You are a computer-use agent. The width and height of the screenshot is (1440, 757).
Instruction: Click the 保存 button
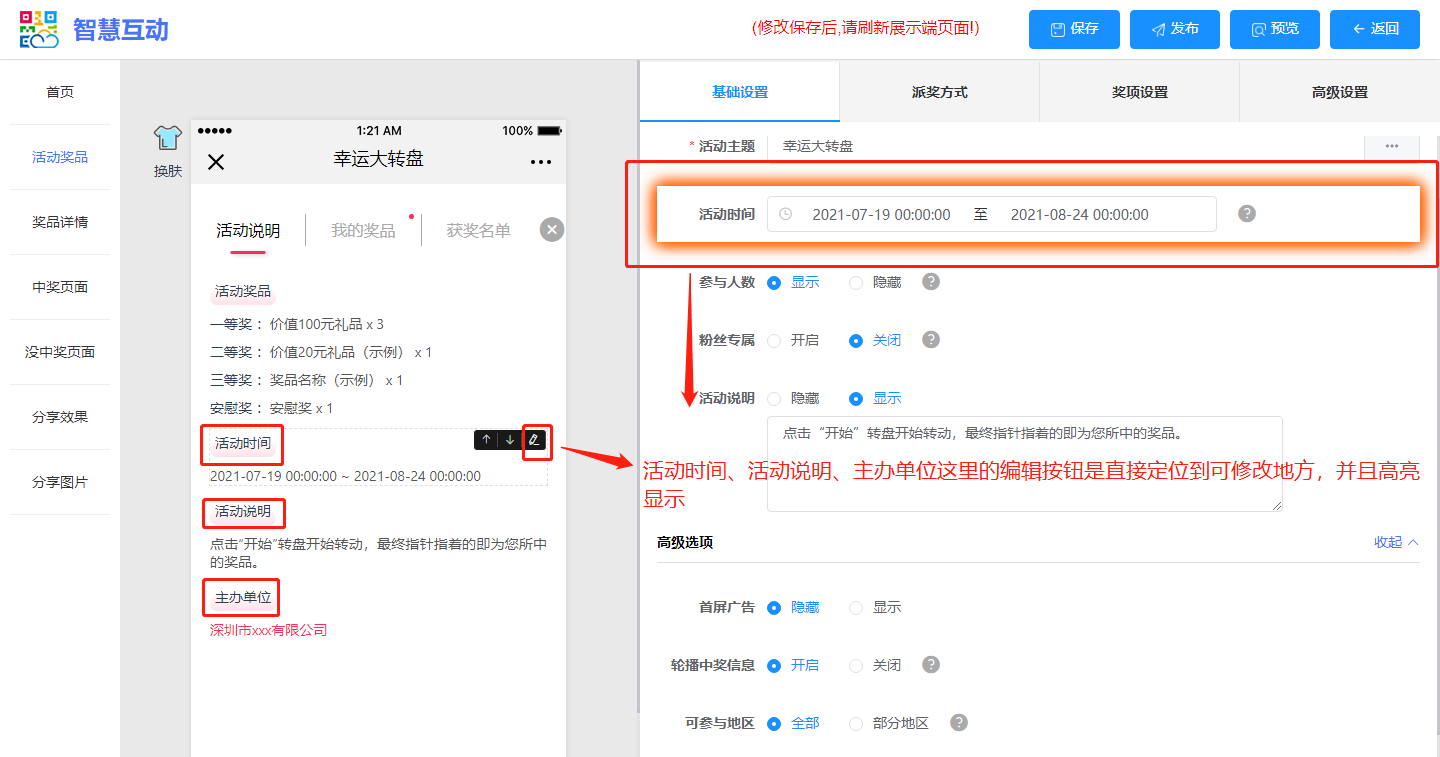click(1074, 29)
